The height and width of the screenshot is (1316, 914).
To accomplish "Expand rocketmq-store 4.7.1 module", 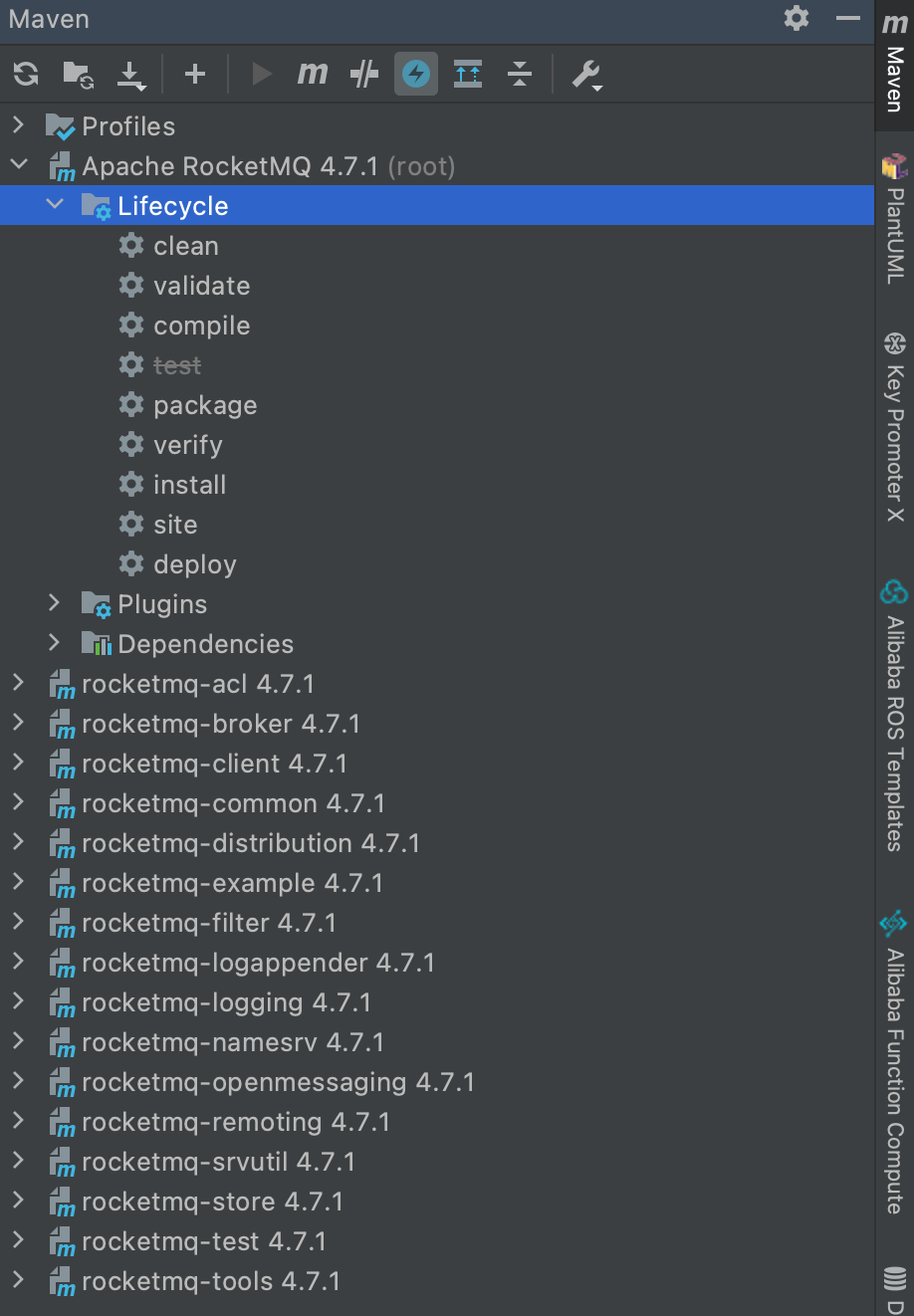I will pyautogui.click(x=18, y=1200).
